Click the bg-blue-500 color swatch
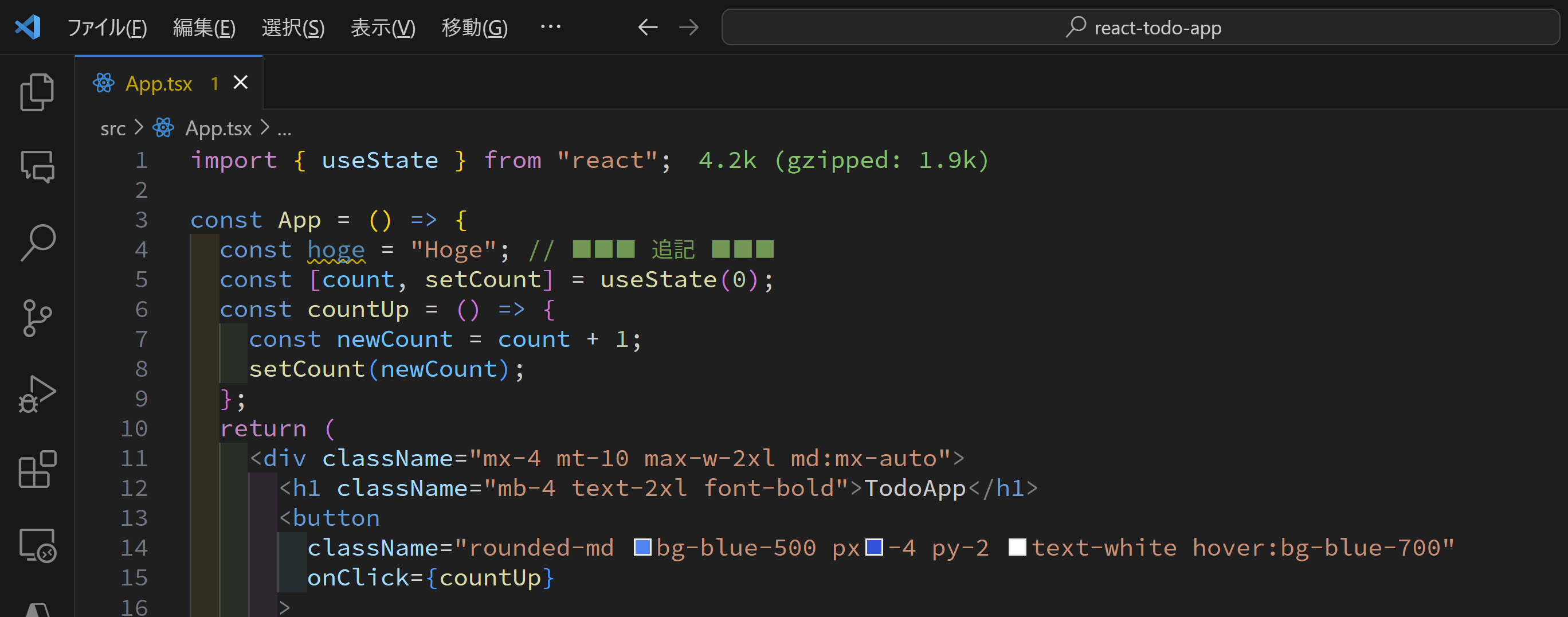Screen dimensions: 1568x617 pos(642,548)
